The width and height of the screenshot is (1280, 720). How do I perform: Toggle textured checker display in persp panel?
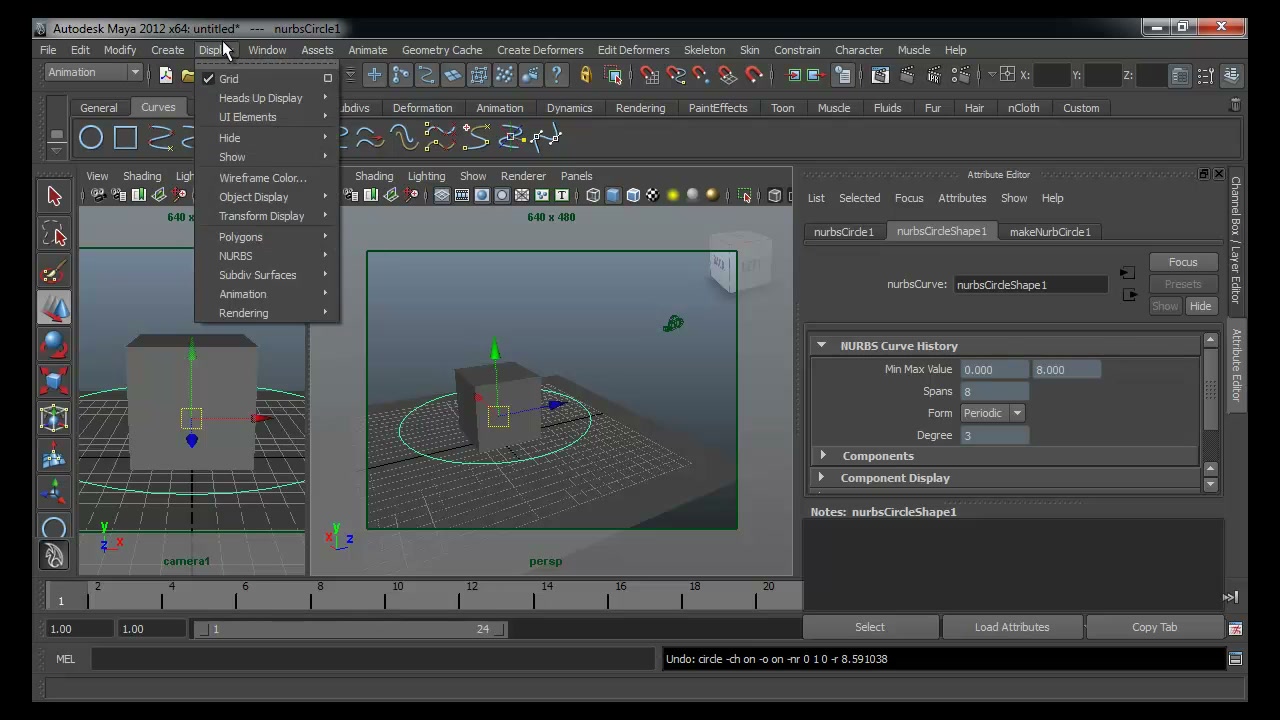[x=653, y=195]
